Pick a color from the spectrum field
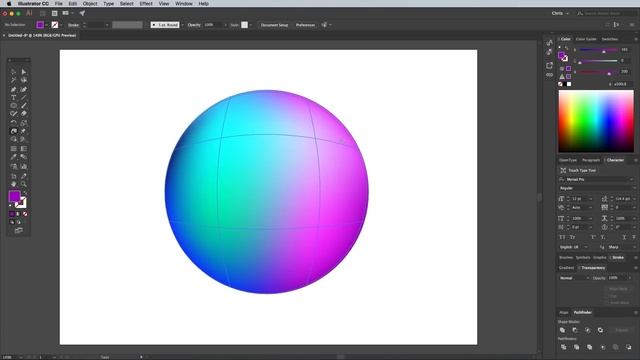The image size is (640, 360). tap(596, 121)
